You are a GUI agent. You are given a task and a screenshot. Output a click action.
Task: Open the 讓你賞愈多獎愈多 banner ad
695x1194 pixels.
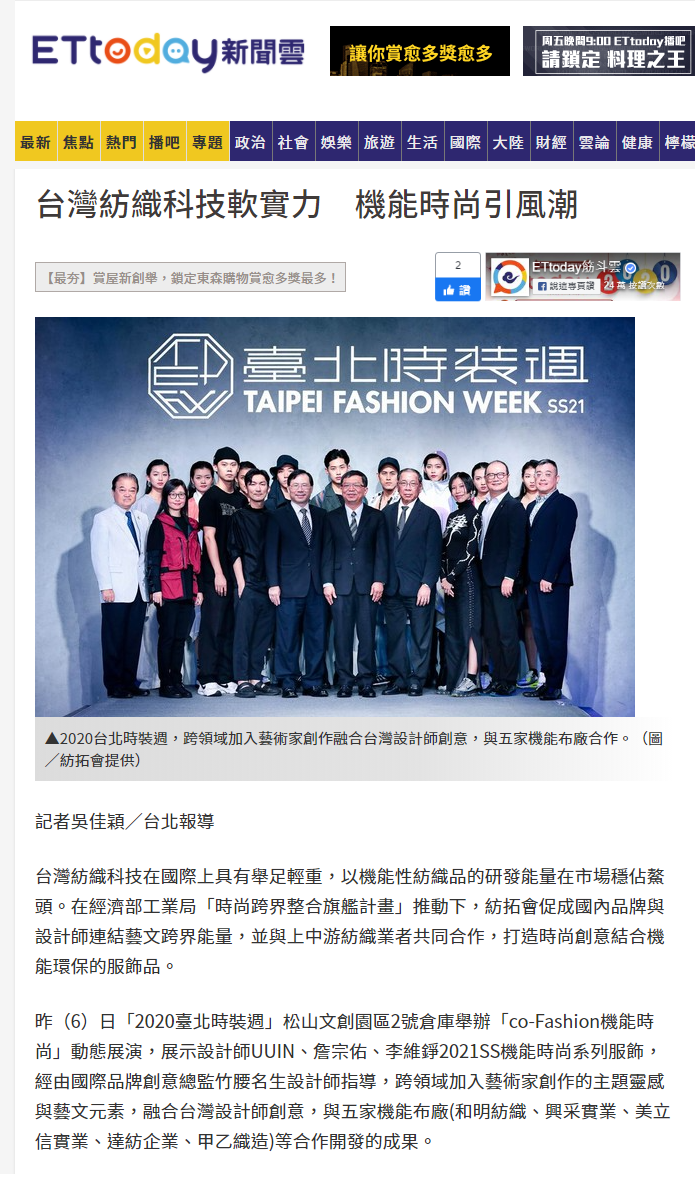tap(419, 51)
